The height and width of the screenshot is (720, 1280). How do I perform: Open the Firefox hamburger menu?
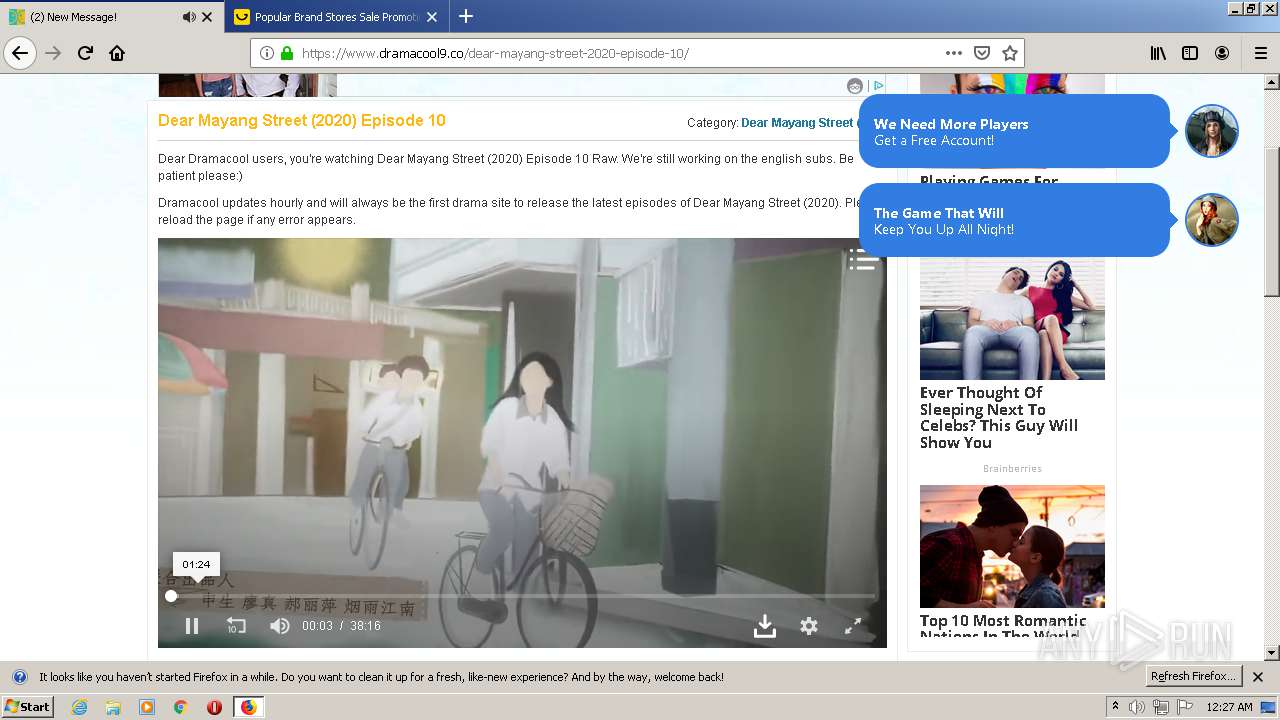pyautogui.click(x=1260, y=53)
